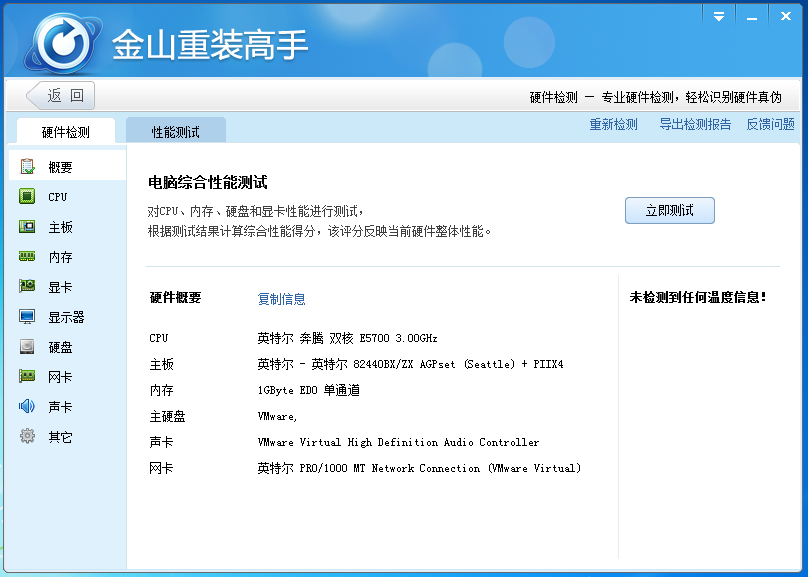Close the 金山重装高手 window

[x=786, y=16]
